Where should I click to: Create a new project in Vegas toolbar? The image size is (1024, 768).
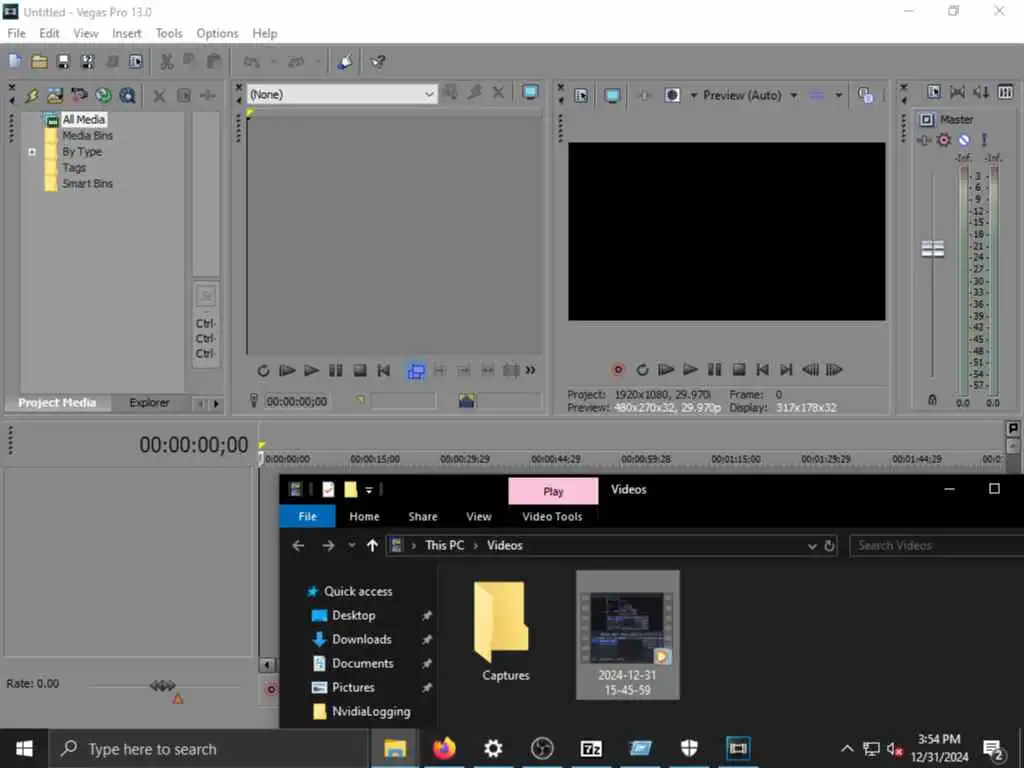[15, 61]
